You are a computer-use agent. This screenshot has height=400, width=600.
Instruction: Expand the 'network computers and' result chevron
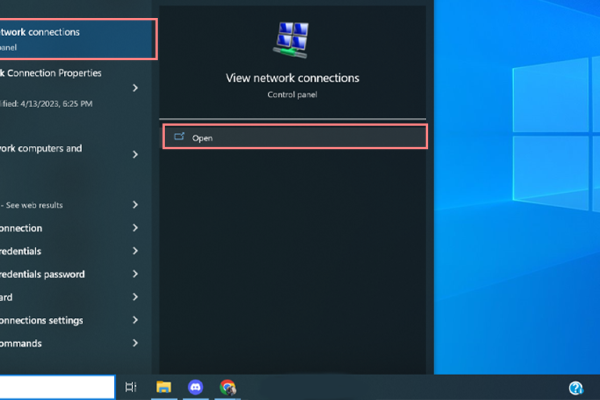(135, 155)
